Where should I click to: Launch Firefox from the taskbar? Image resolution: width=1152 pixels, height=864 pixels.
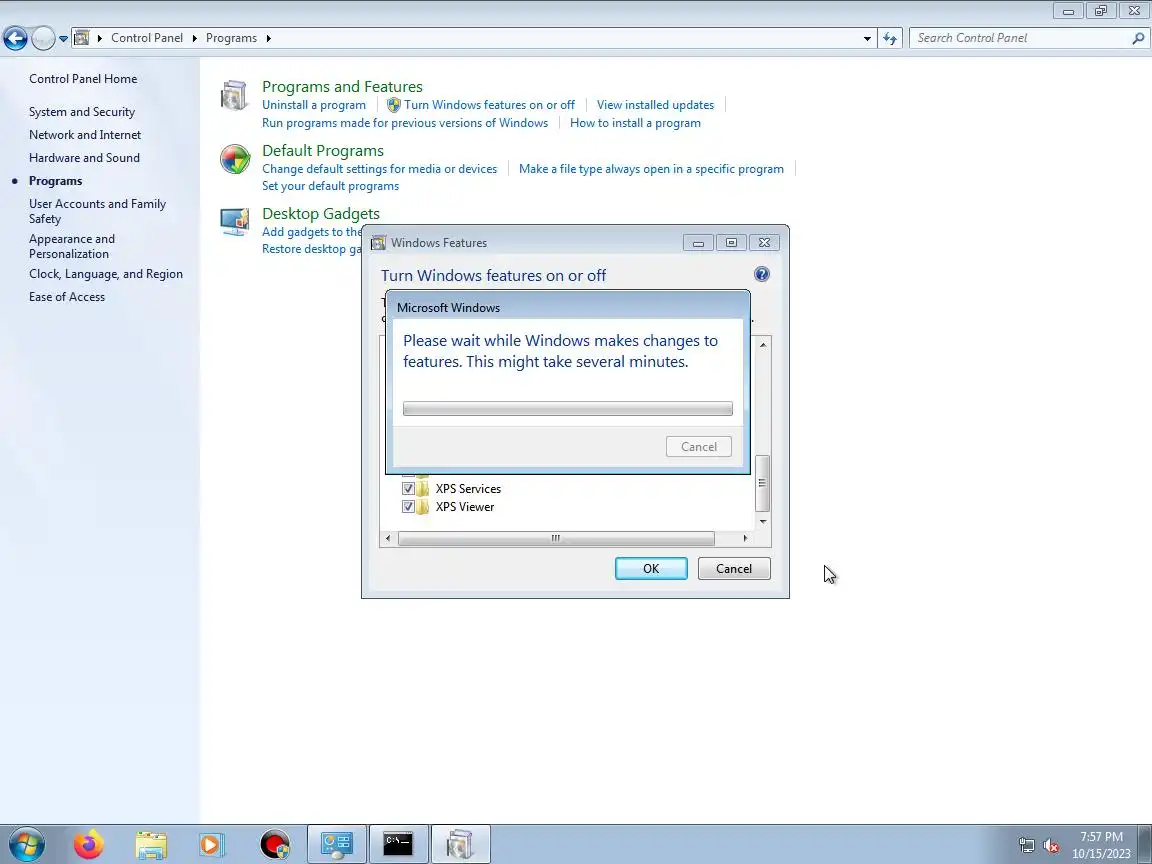click(89, 844)
